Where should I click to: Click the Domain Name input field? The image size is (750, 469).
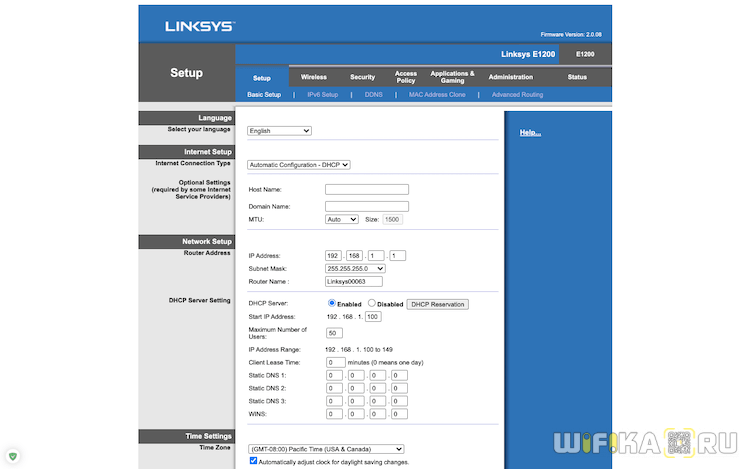tap(367, 207)
